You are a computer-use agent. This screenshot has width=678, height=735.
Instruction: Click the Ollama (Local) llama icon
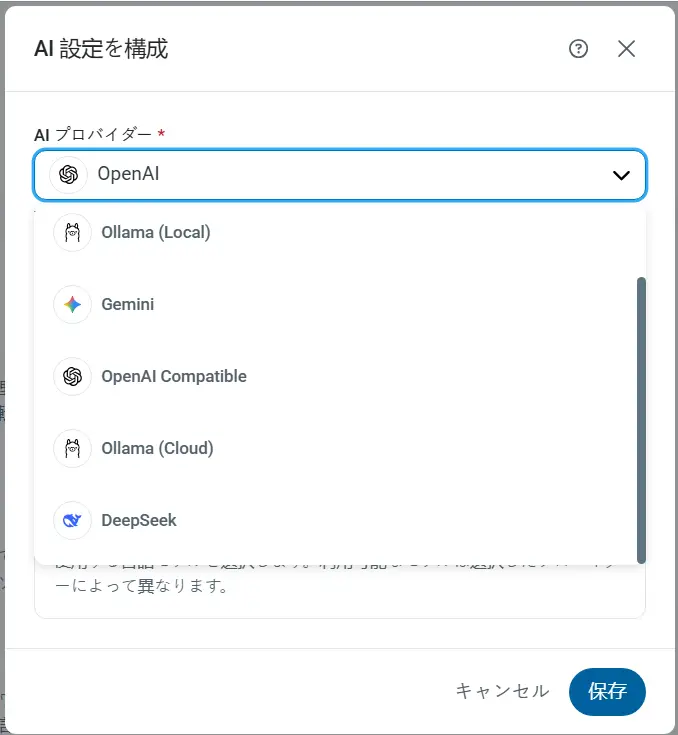click(x=72, y=232)
